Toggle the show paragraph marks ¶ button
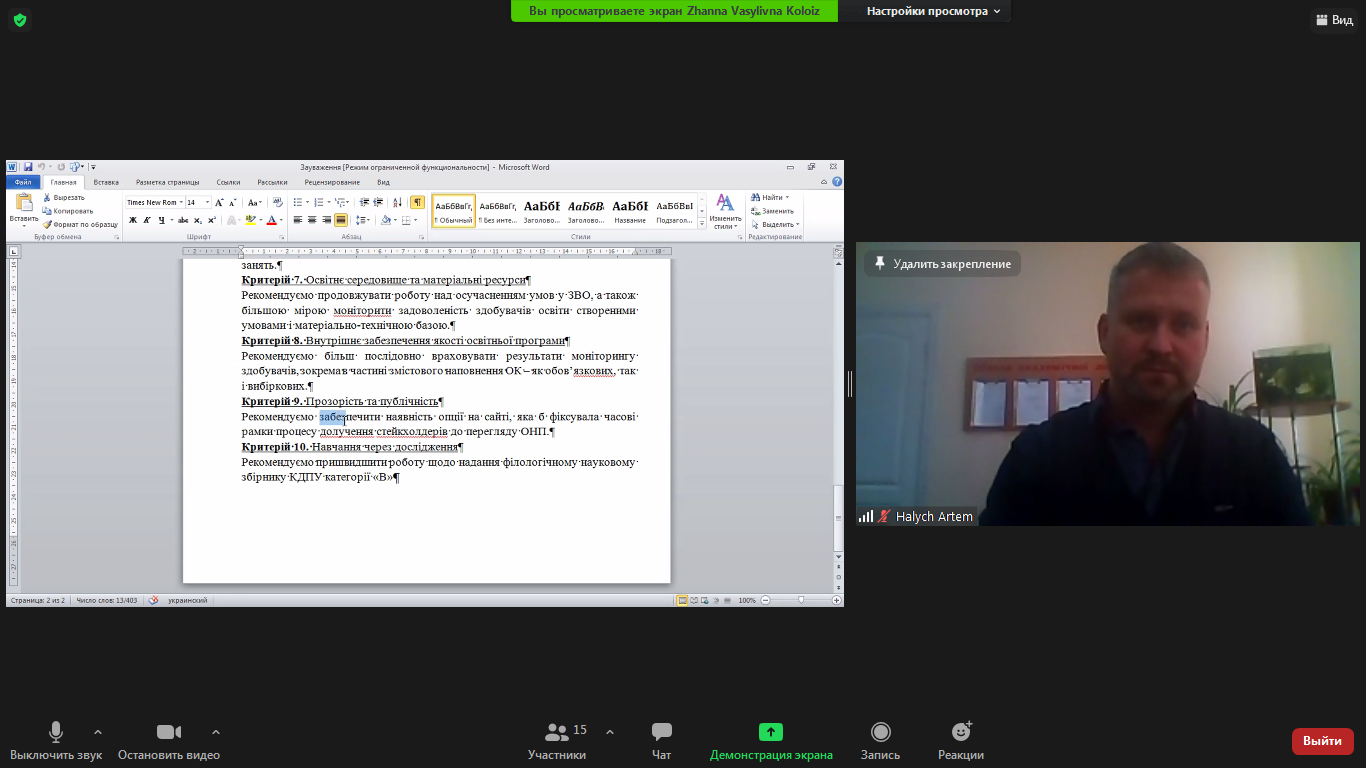This screenshot has width=1366, height=768. click(417, 202)
